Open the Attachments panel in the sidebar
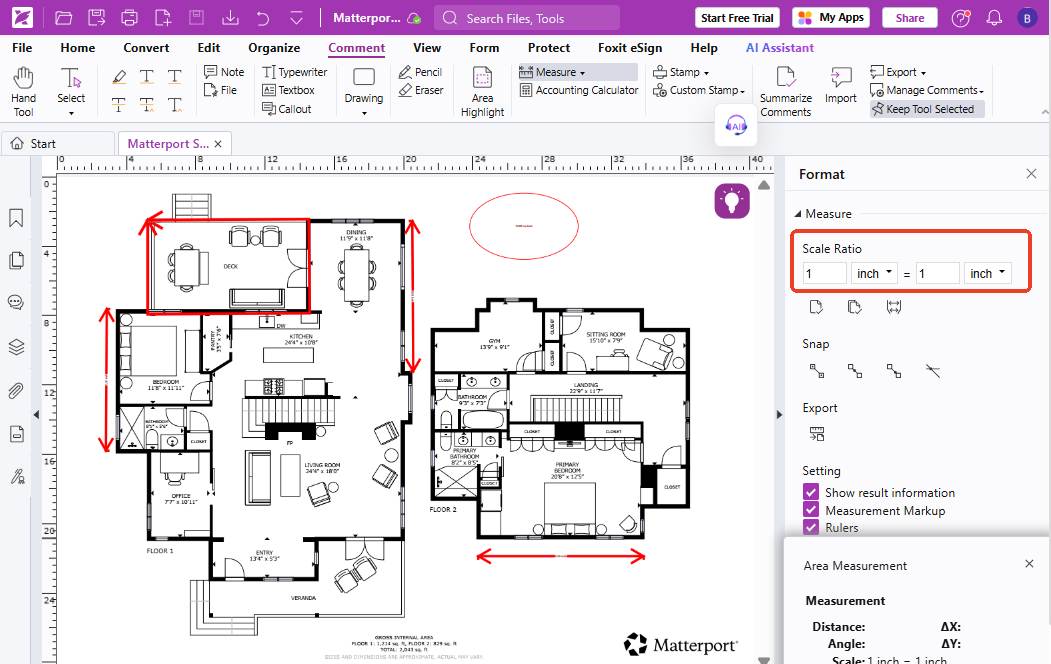This screenshot has width=1051, height=664. (15, 390)
